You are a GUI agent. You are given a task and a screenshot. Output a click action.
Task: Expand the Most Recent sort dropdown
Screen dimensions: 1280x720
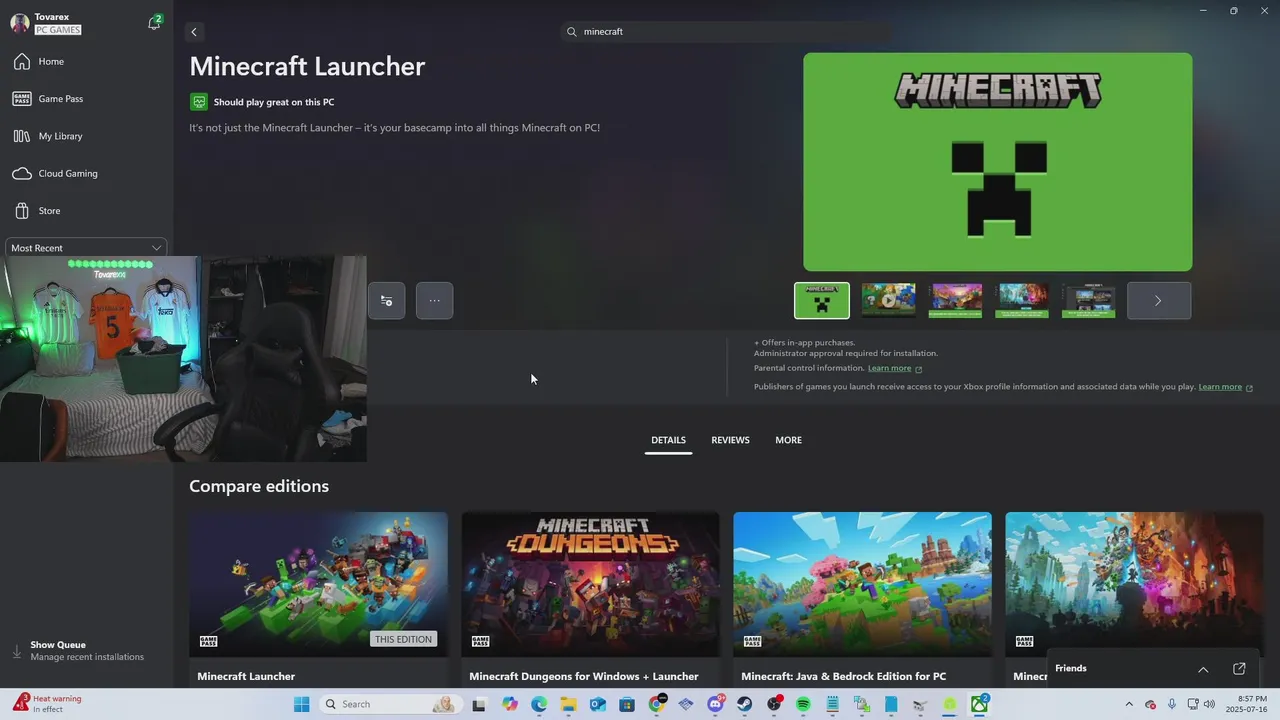click(86, 248)
